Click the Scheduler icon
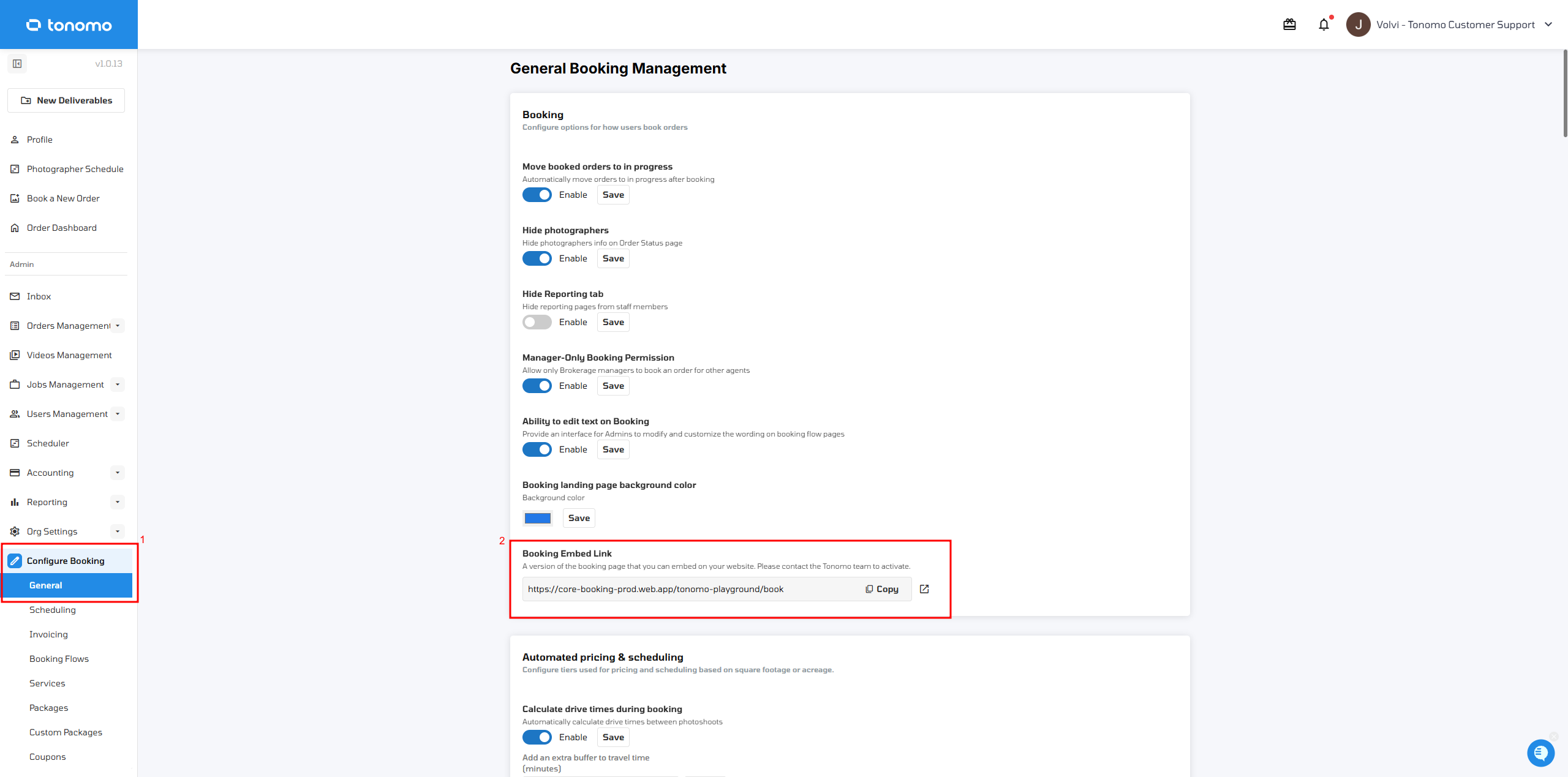This screenshot has height=777, width=1568. coord(15,443)
